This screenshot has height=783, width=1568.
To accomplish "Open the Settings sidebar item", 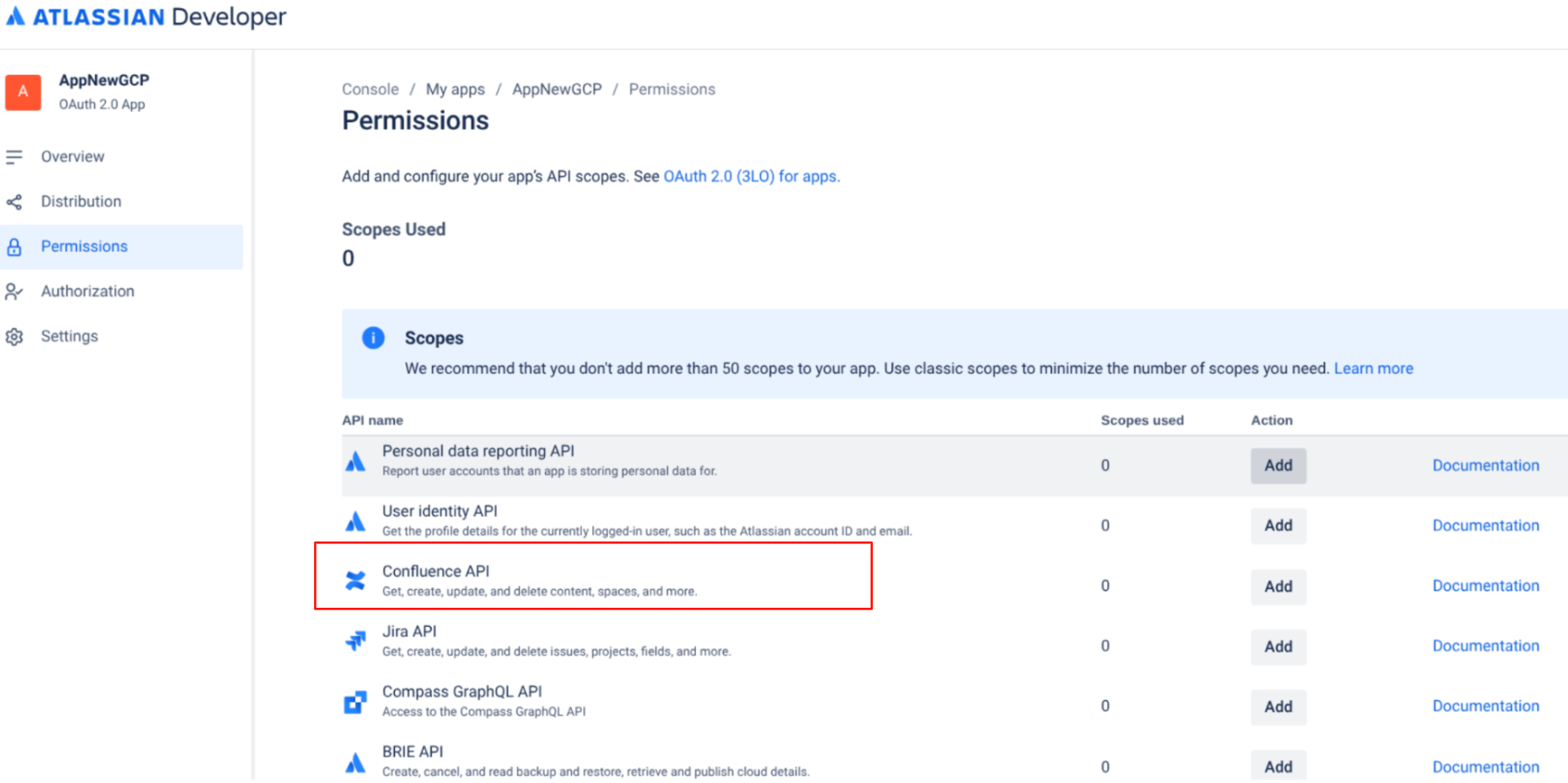I will coord(121,337).
